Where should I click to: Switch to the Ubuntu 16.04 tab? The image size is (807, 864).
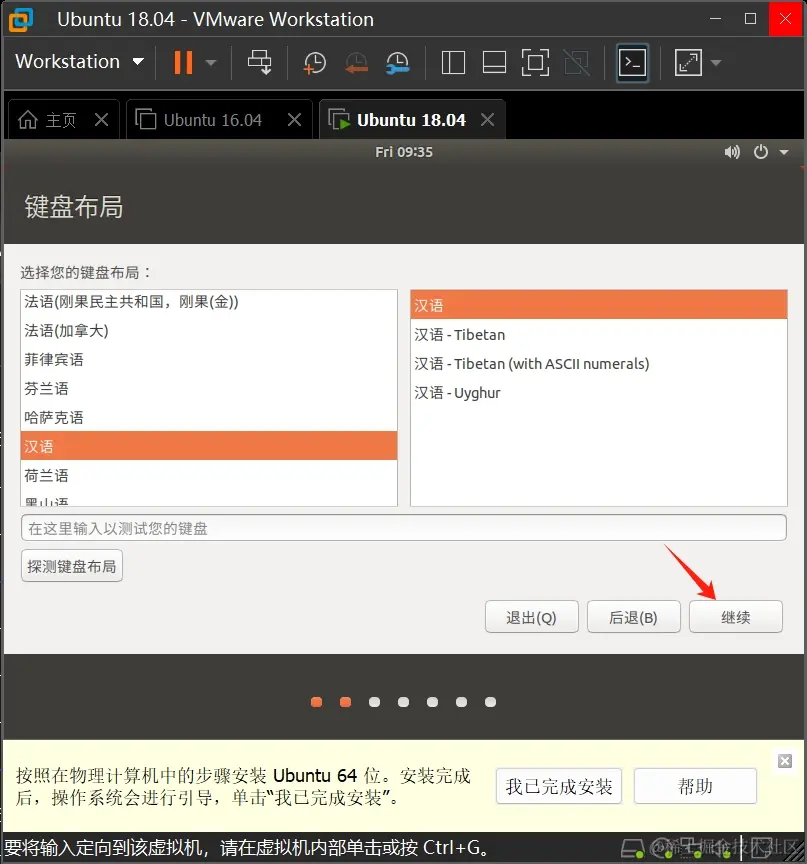pos(199,120)
